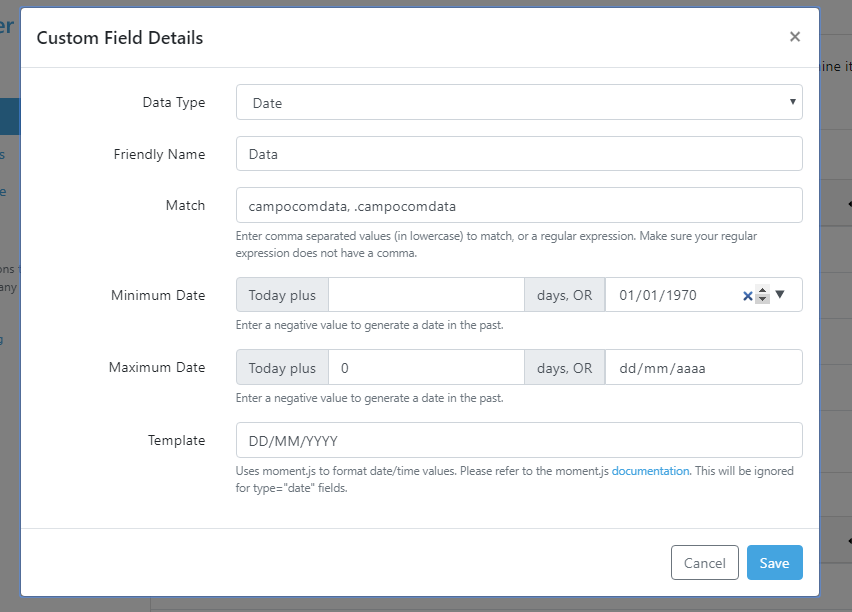852x612 pixels.
Task: Click the 'Data Type' label
Action: coord(174,102)
